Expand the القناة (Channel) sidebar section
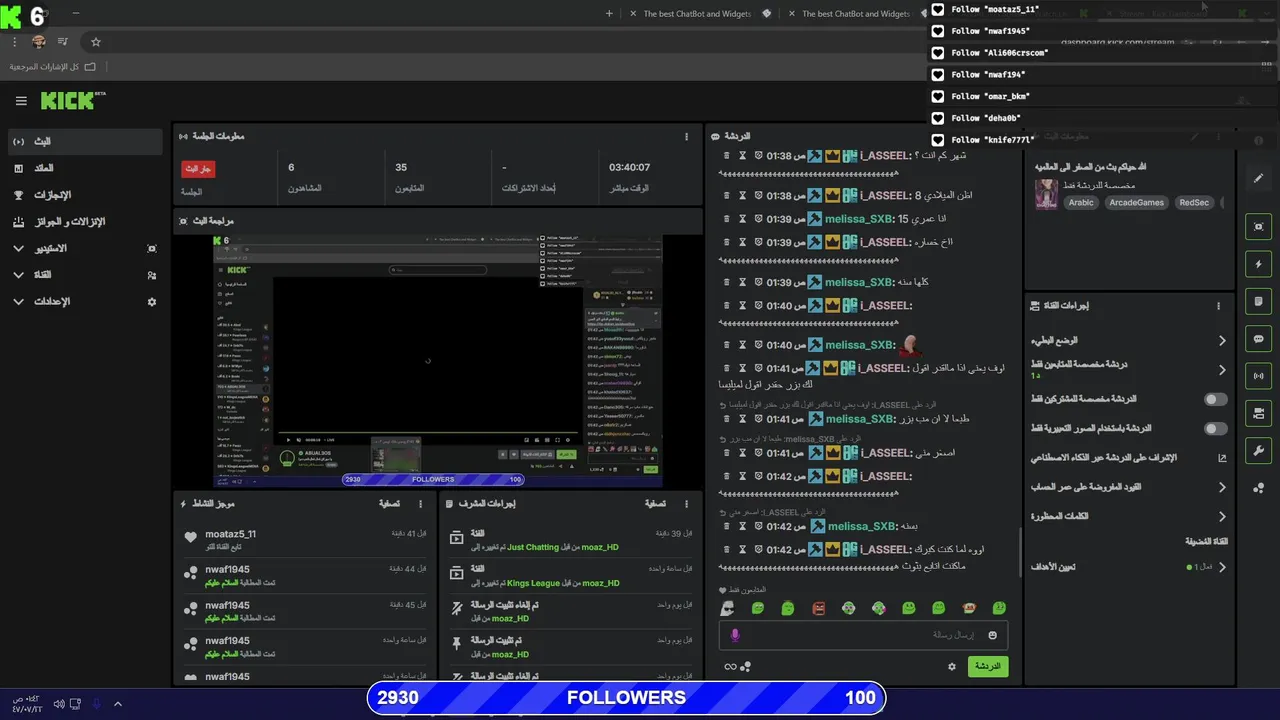The height and width of the screenshot is (720, 1280). click(85, 275)
